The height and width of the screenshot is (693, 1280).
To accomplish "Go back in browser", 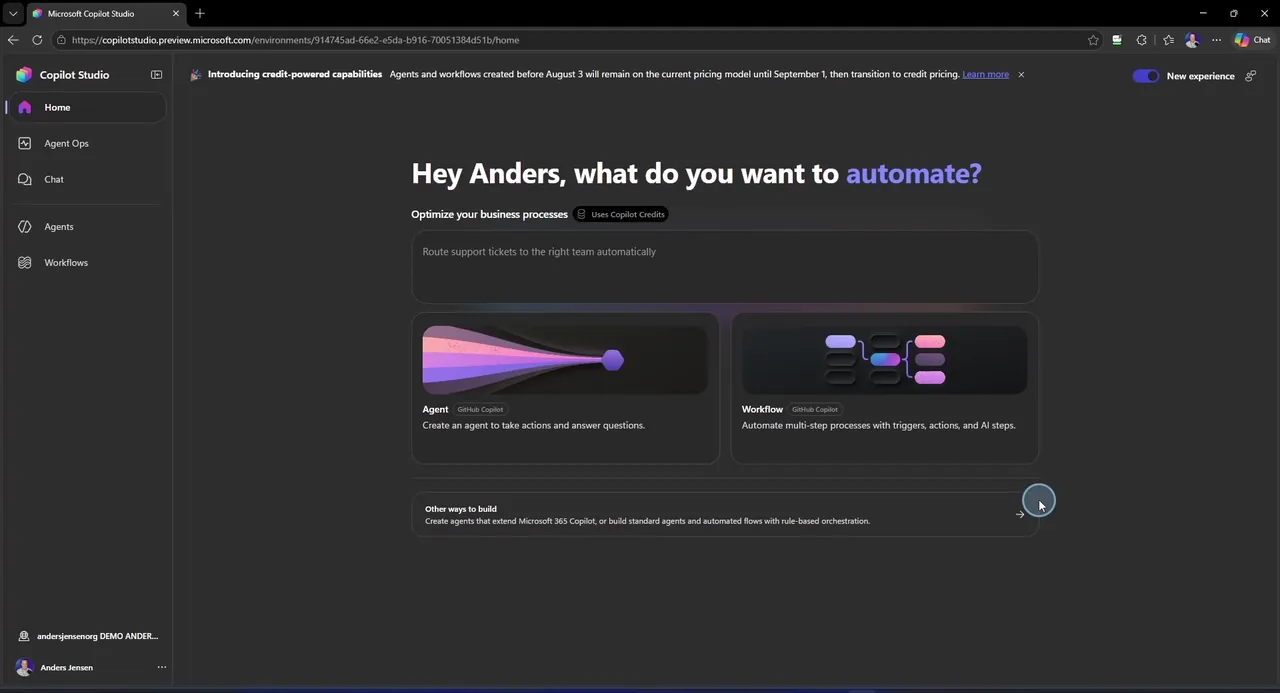I will (x=13, y=40).
